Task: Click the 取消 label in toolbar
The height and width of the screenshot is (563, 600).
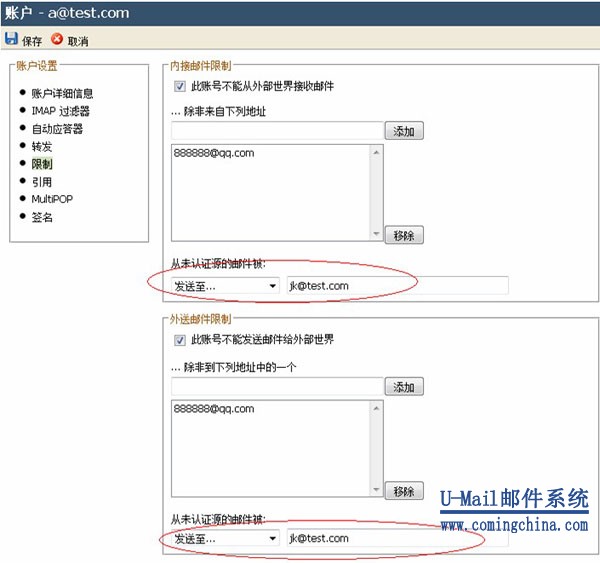Action: point(78,41)
